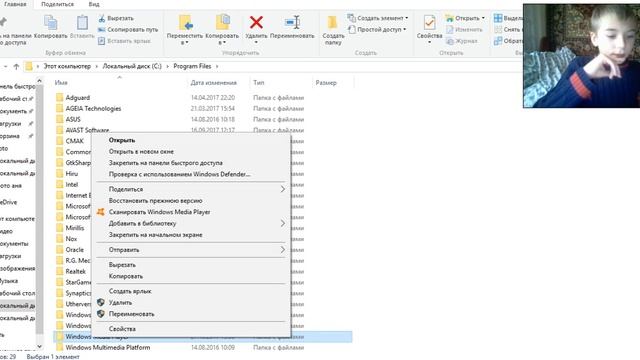The width and height of the screenshot is (640, 360).
Task: Expand the Поделиться submenu arrow
Action: coord(282,189)
